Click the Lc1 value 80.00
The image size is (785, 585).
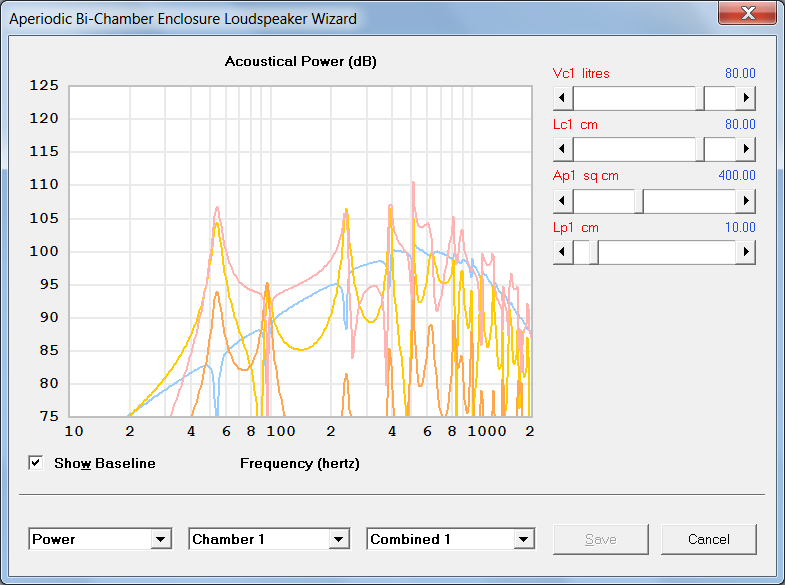(x=740, y=124)
